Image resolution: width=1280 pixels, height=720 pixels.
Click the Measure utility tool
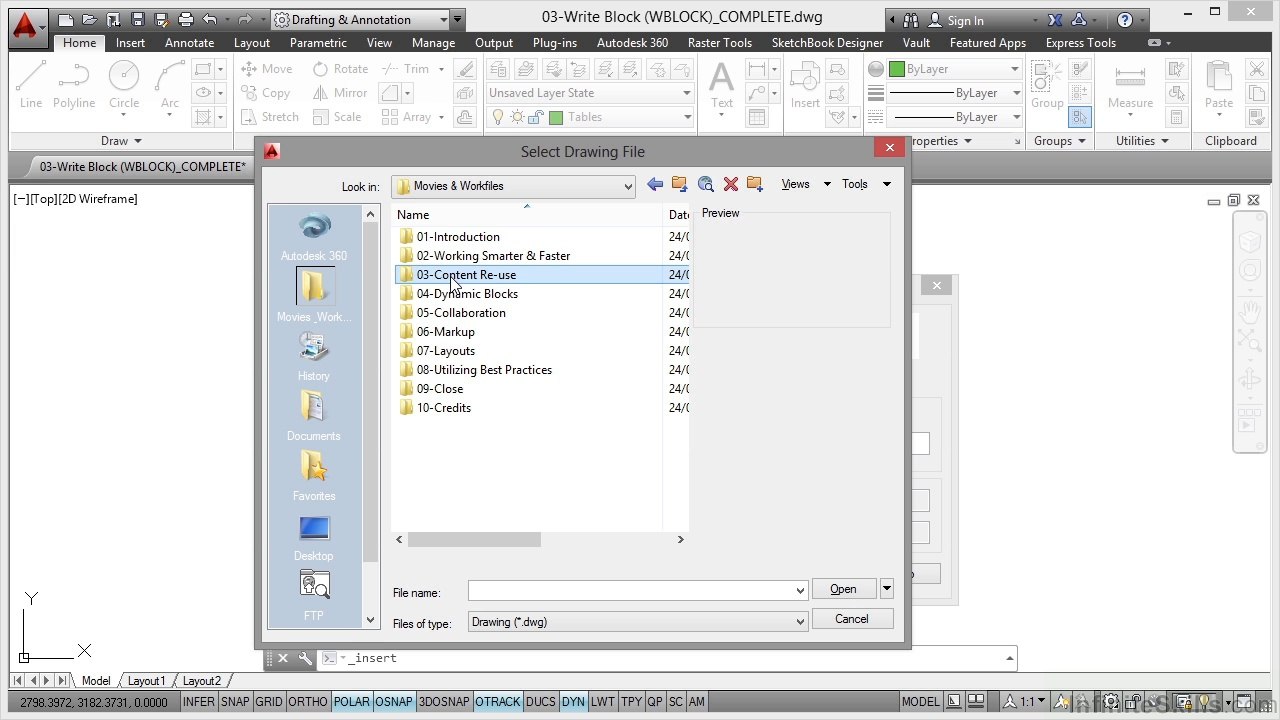click(x=1130, y=84)
